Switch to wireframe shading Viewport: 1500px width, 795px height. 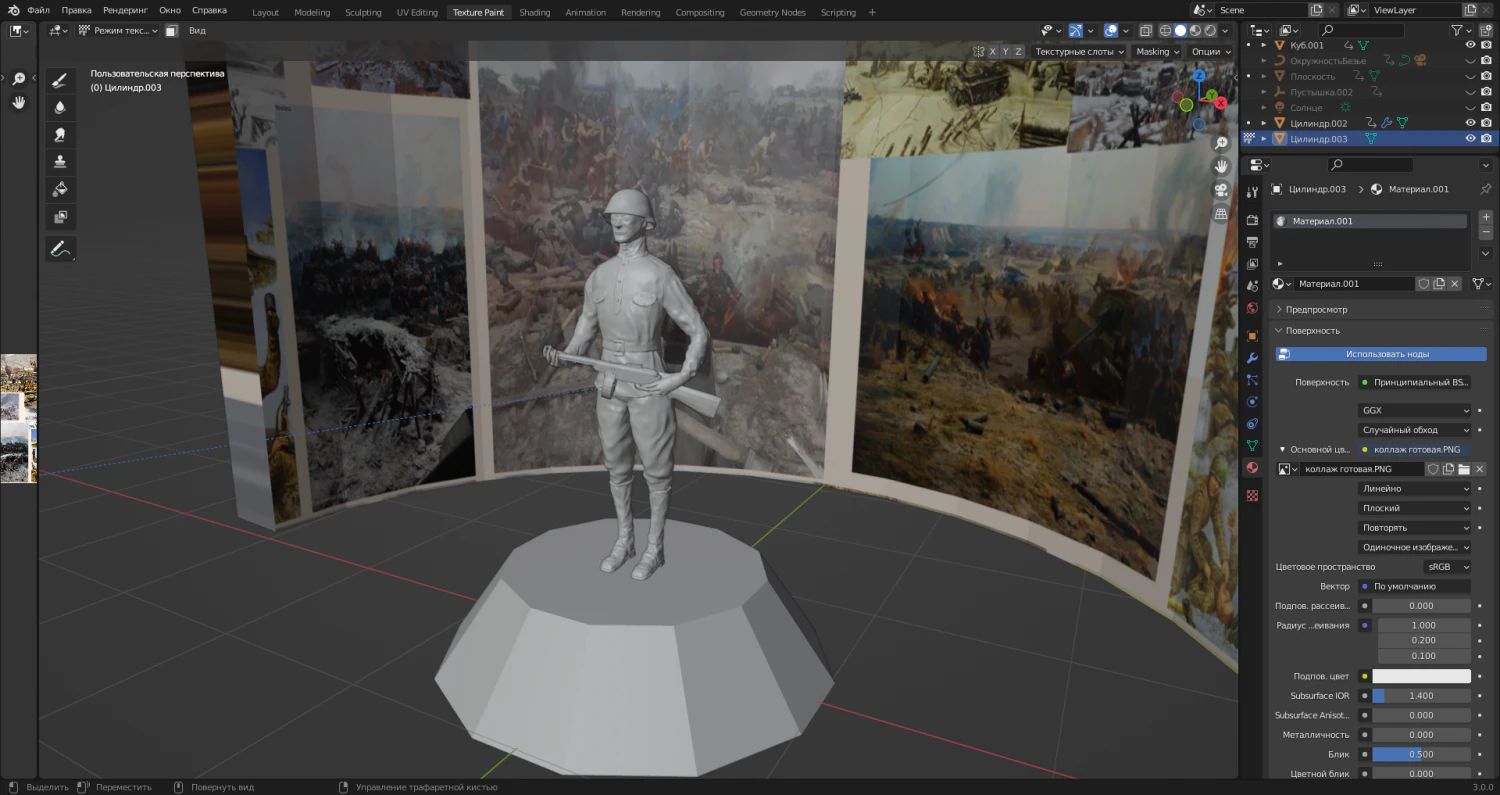coord(1166,31)
